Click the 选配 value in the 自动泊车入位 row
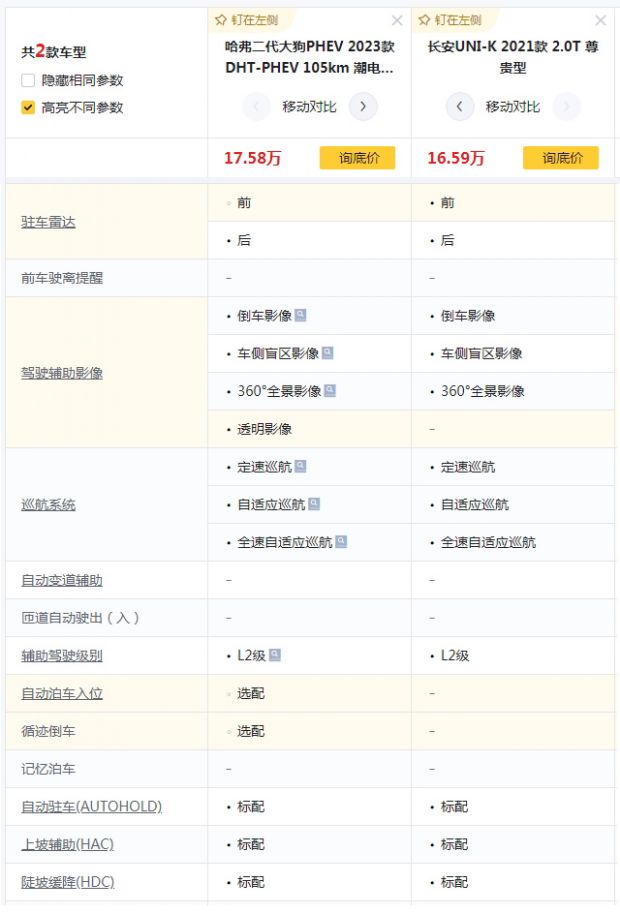620x913 pixels. [251, 693]
